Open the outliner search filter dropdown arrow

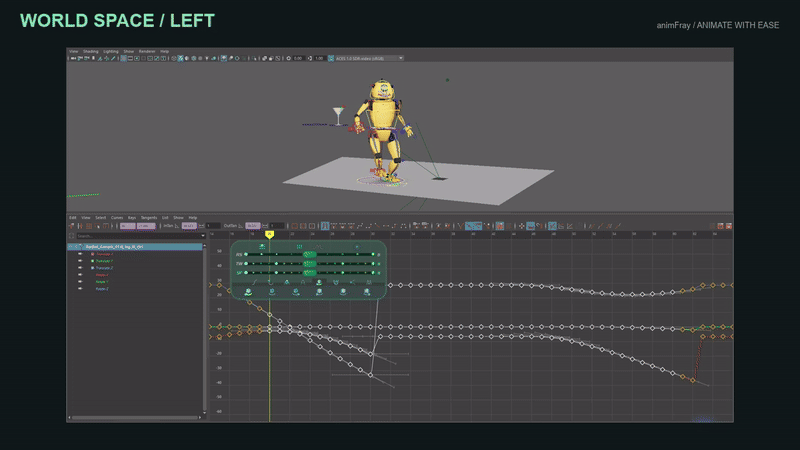click(203, 236)
